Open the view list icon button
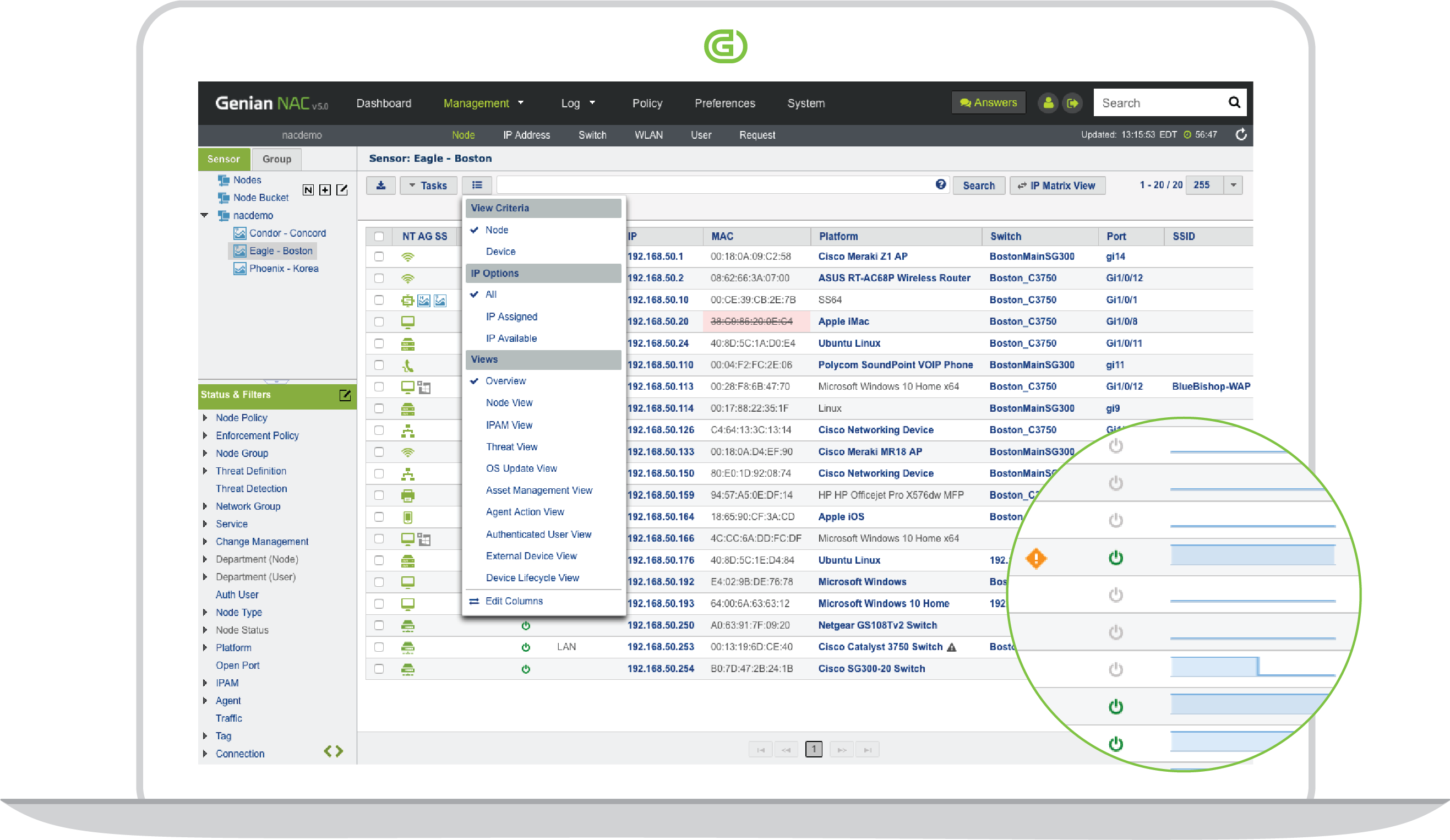The image size is (1450, 840). [476, 186]
